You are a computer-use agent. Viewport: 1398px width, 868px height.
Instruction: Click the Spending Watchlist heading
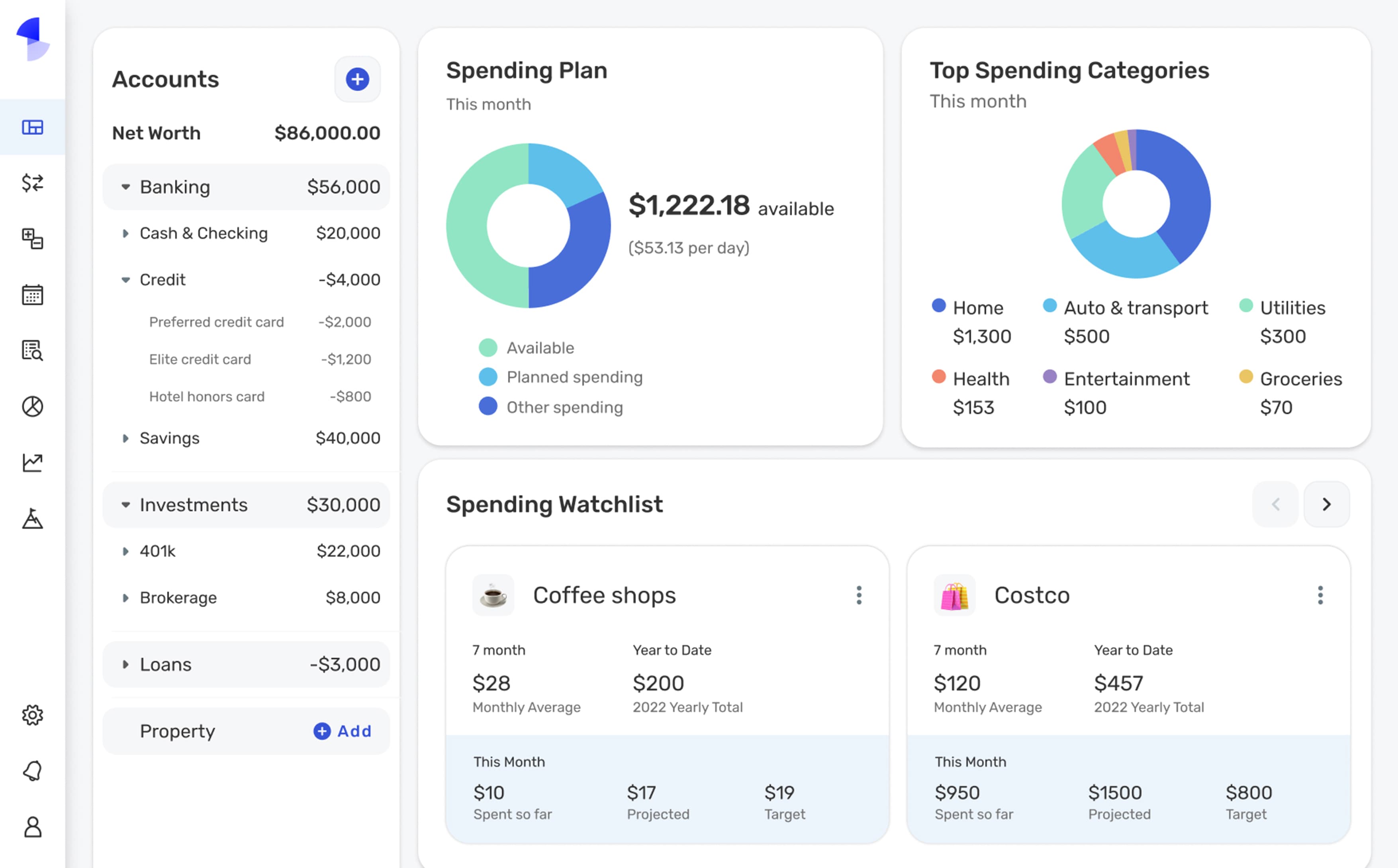554,504
